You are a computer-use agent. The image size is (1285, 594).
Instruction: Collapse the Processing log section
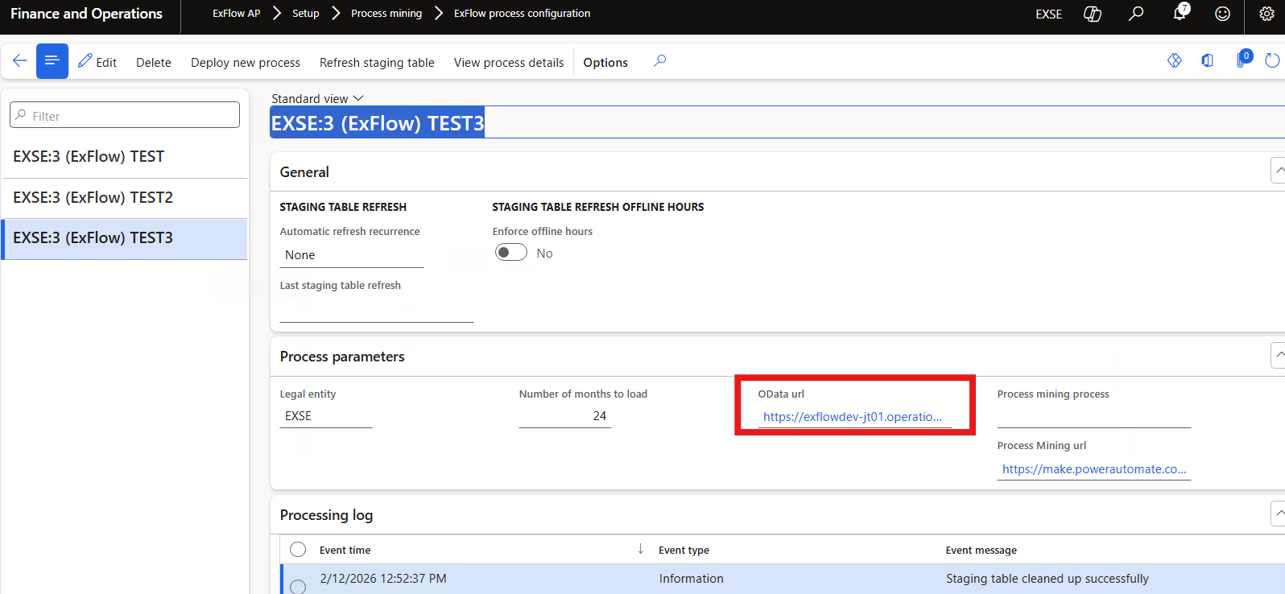[1277, 514]
